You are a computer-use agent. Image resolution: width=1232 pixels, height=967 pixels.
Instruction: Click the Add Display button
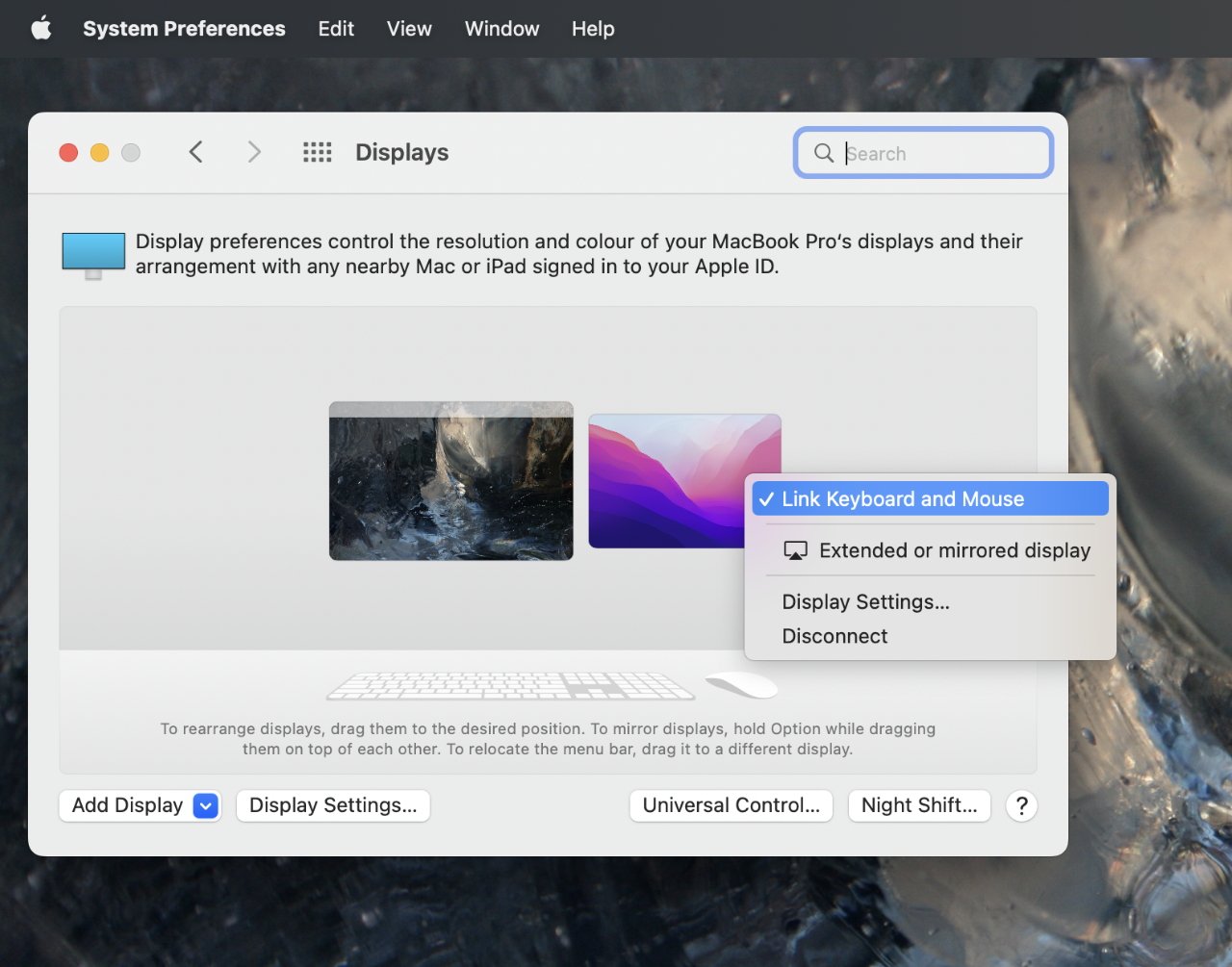[141, 805]
